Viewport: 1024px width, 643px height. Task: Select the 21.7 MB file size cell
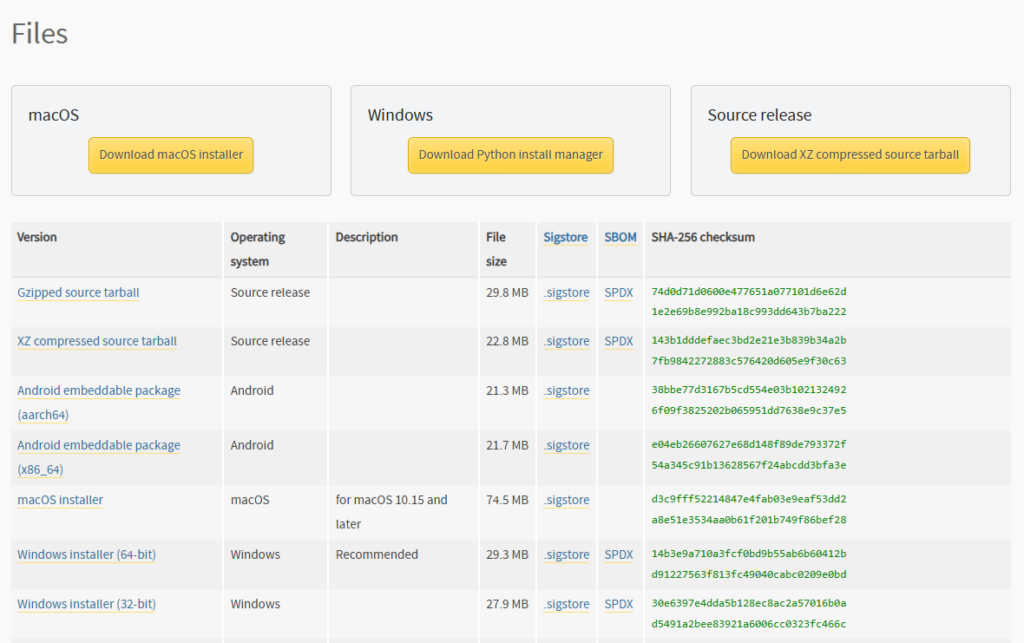coord(507,445)
